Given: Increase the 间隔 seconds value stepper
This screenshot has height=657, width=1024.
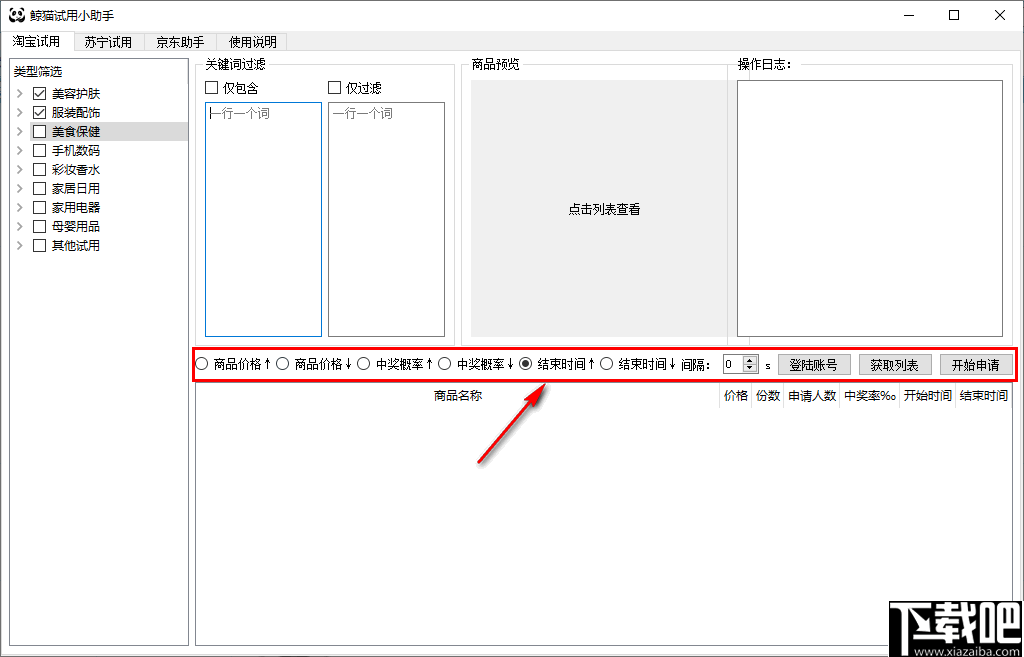Looking at the screenshot, I should (x=750, y=358).
